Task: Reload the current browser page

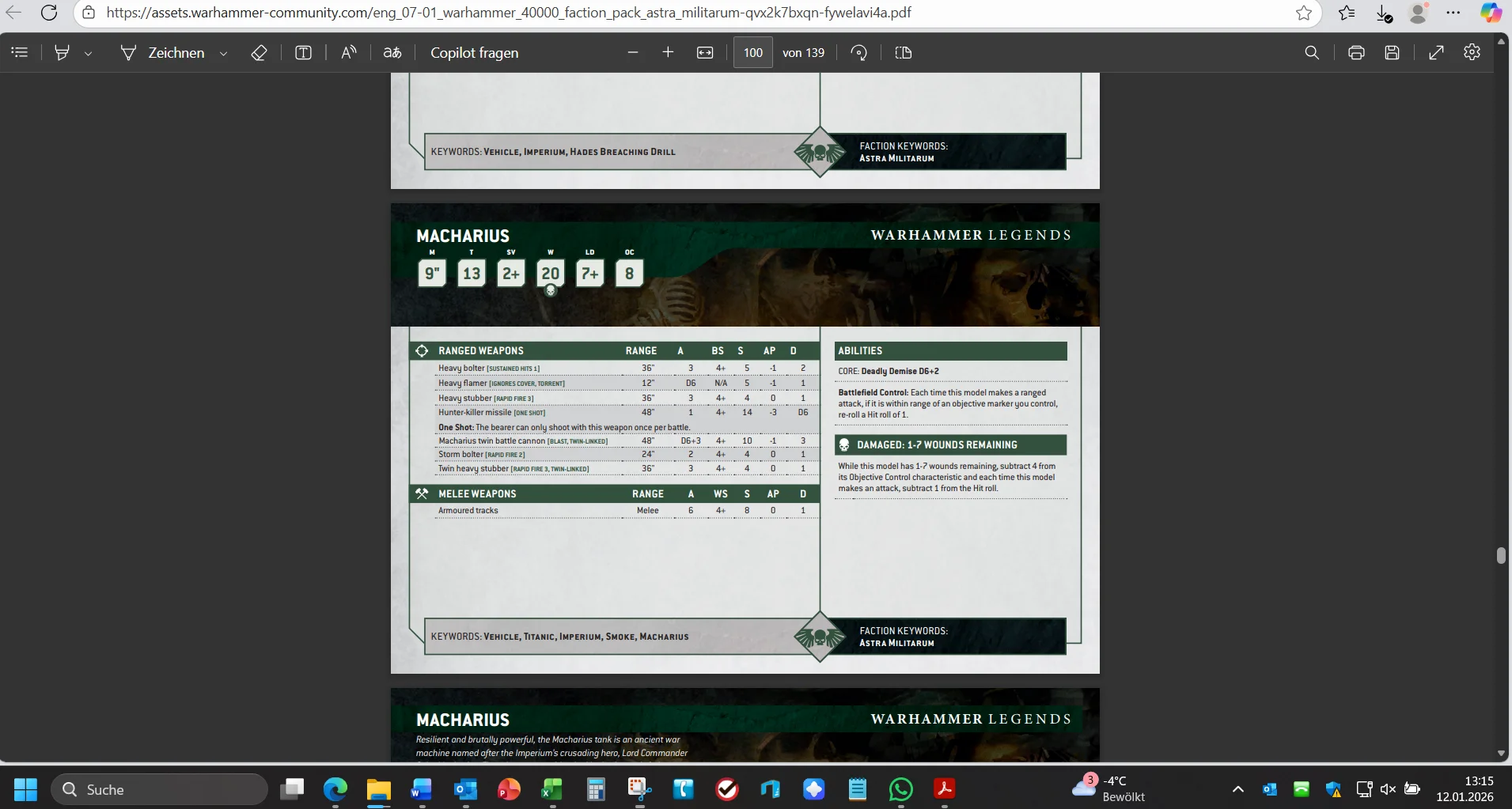Action: [49, 13]
